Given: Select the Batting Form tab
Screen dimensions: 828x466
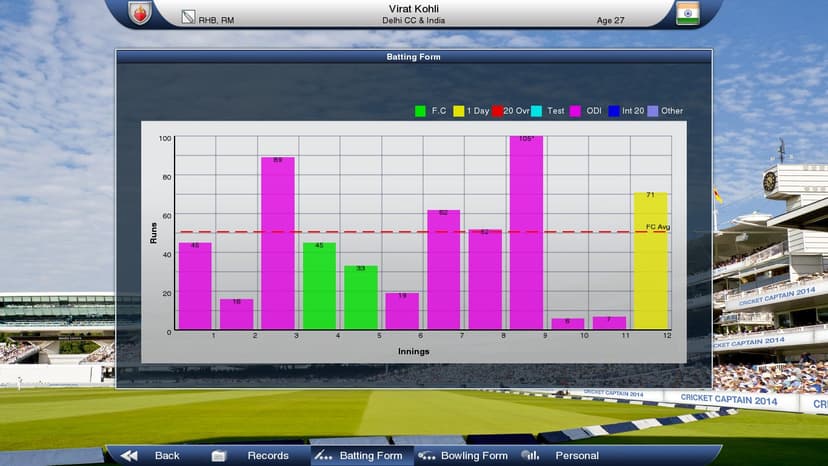Looking at the screenshot, I should click(x=362, y=456).
